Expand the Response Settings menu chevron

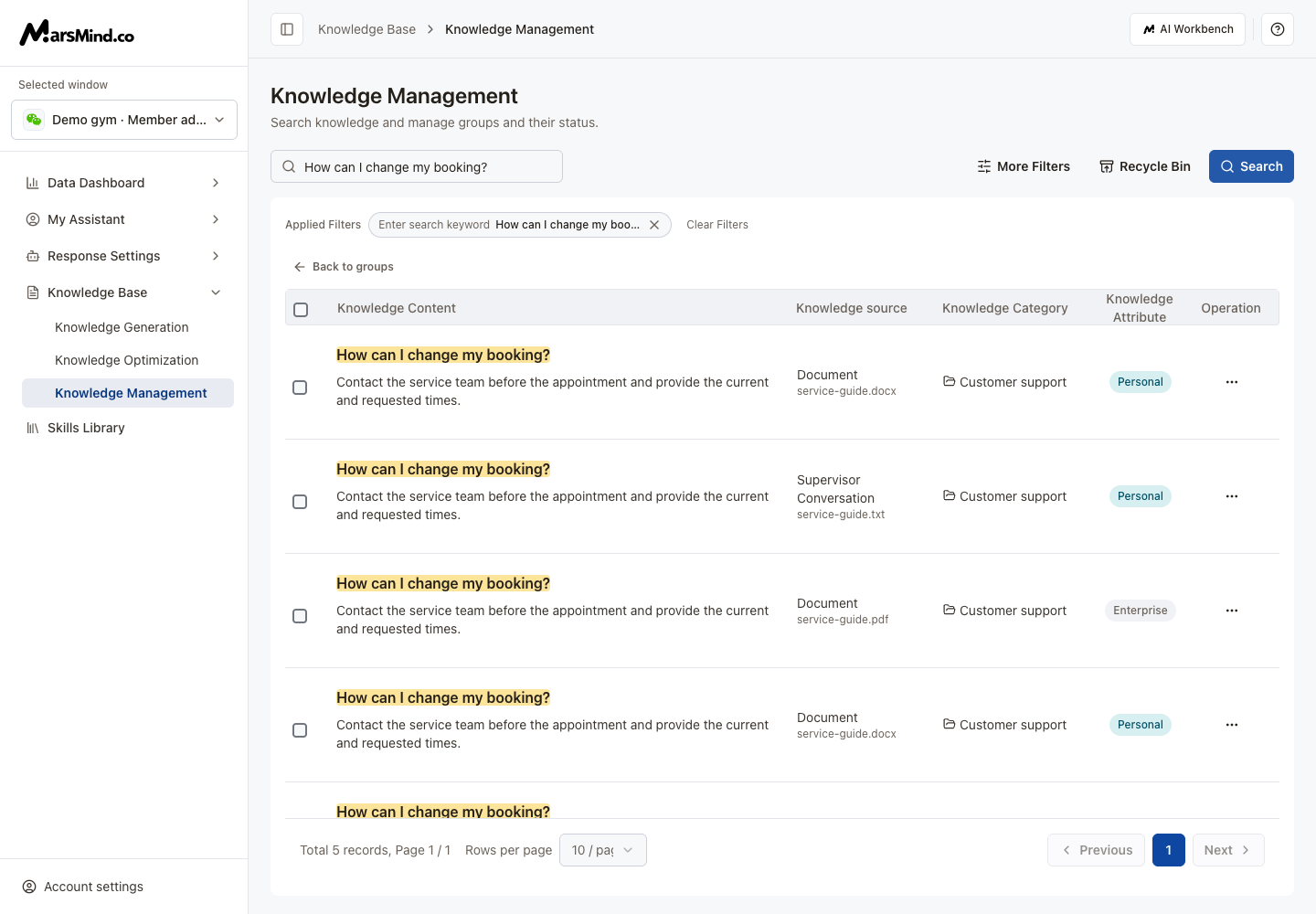[216, 256]
